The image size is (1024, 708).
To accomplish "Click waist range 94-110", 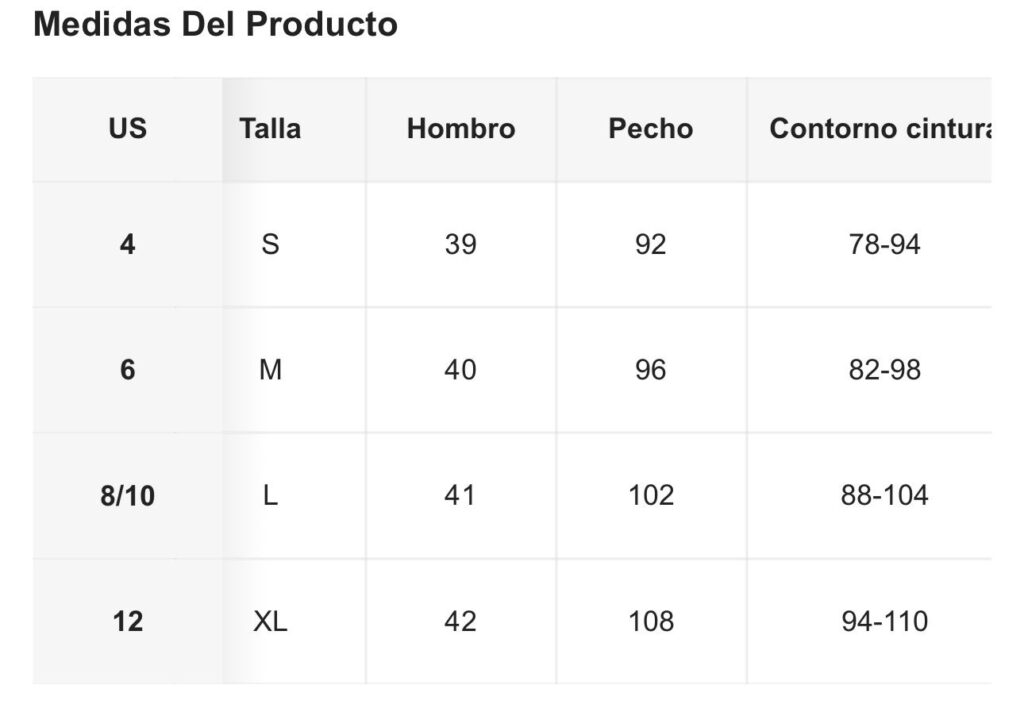I will [884, 621].
